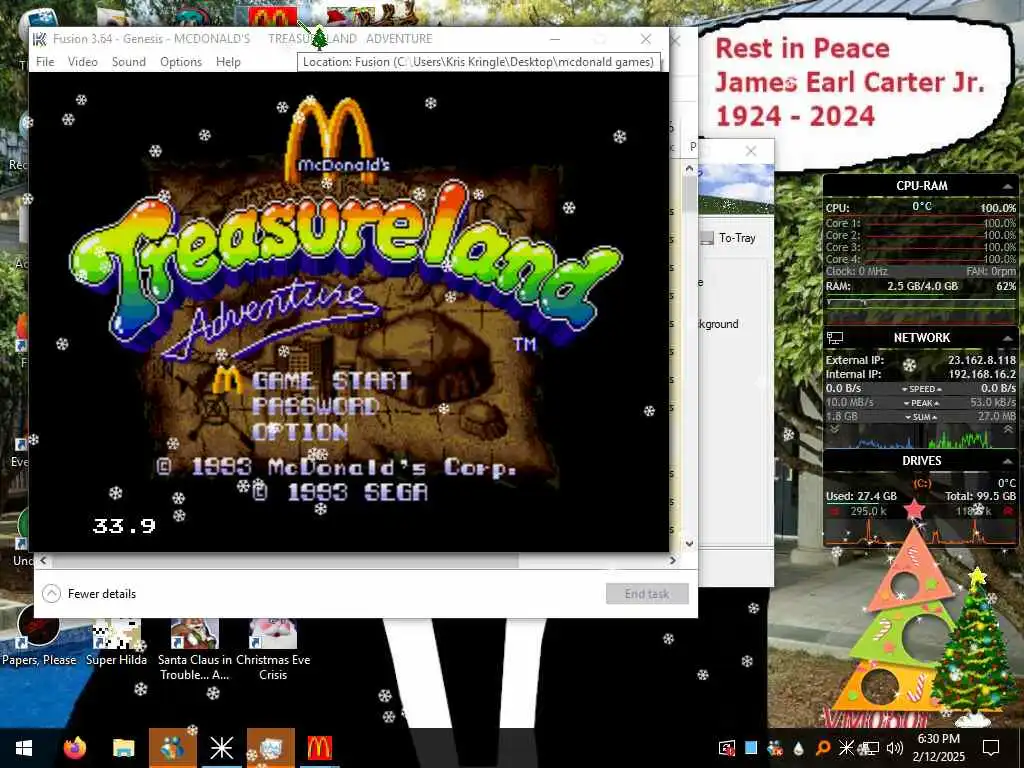Viewport: 1024px width, 768px height.
Task: Open the Options menu in Fusion
Action: pyautogui.click(x=181, y=61)
